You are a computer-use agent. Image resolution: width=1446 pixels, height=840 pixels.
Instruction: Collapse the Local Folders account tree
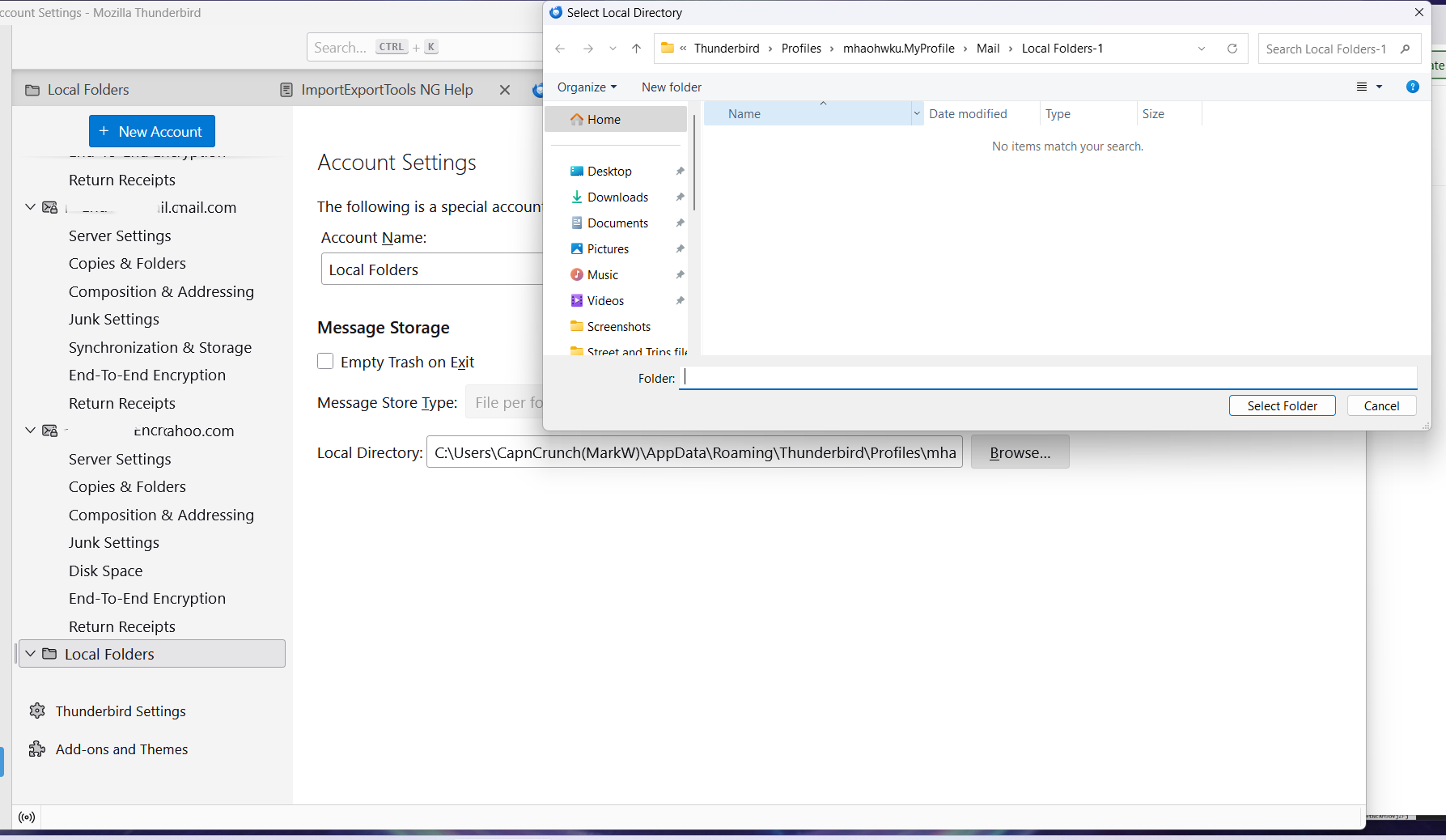(31, 654)
